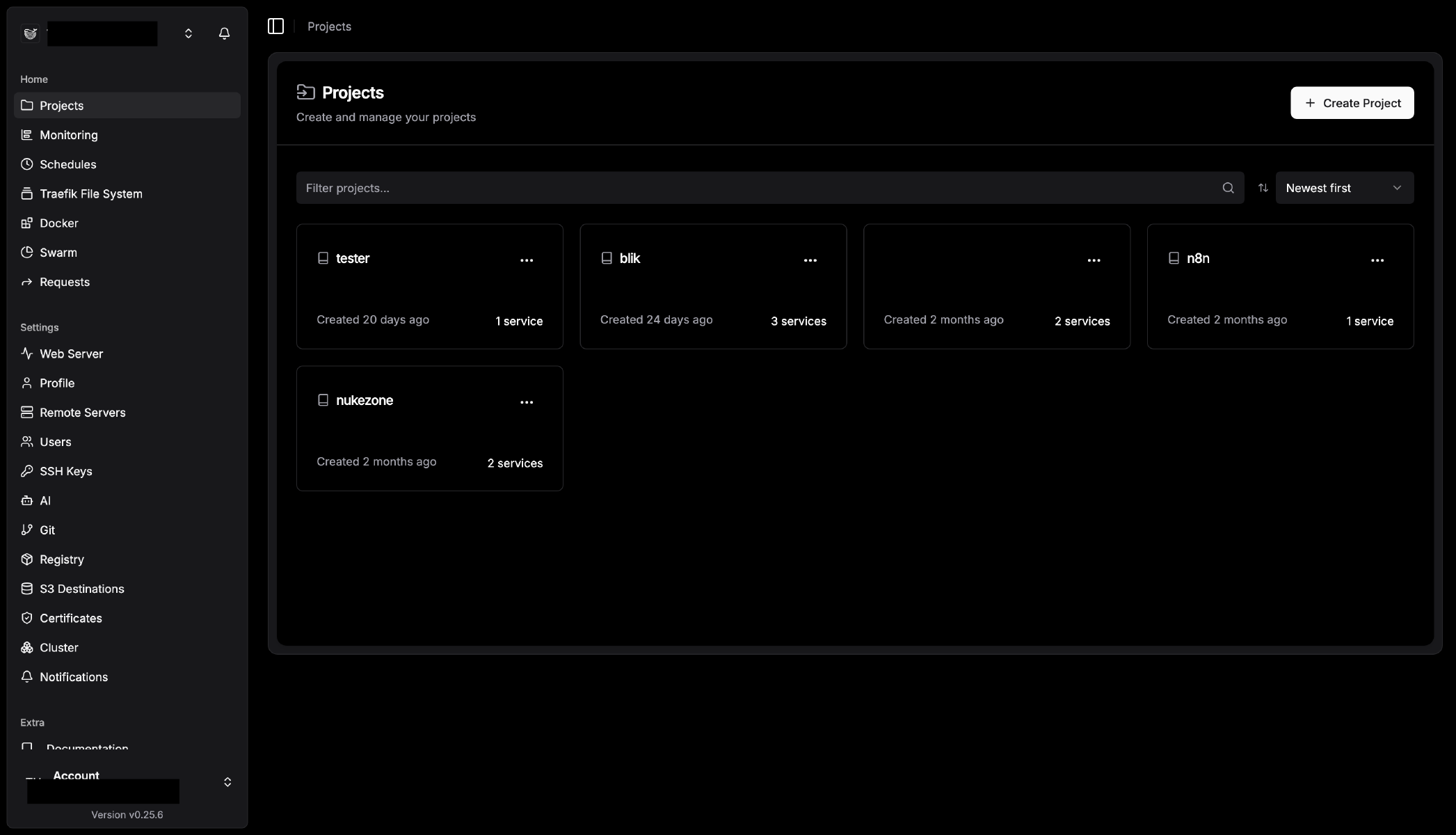Open the three-dot menu on the tester project
Viewport: 1456px width, 835px height.
(527, 260)
